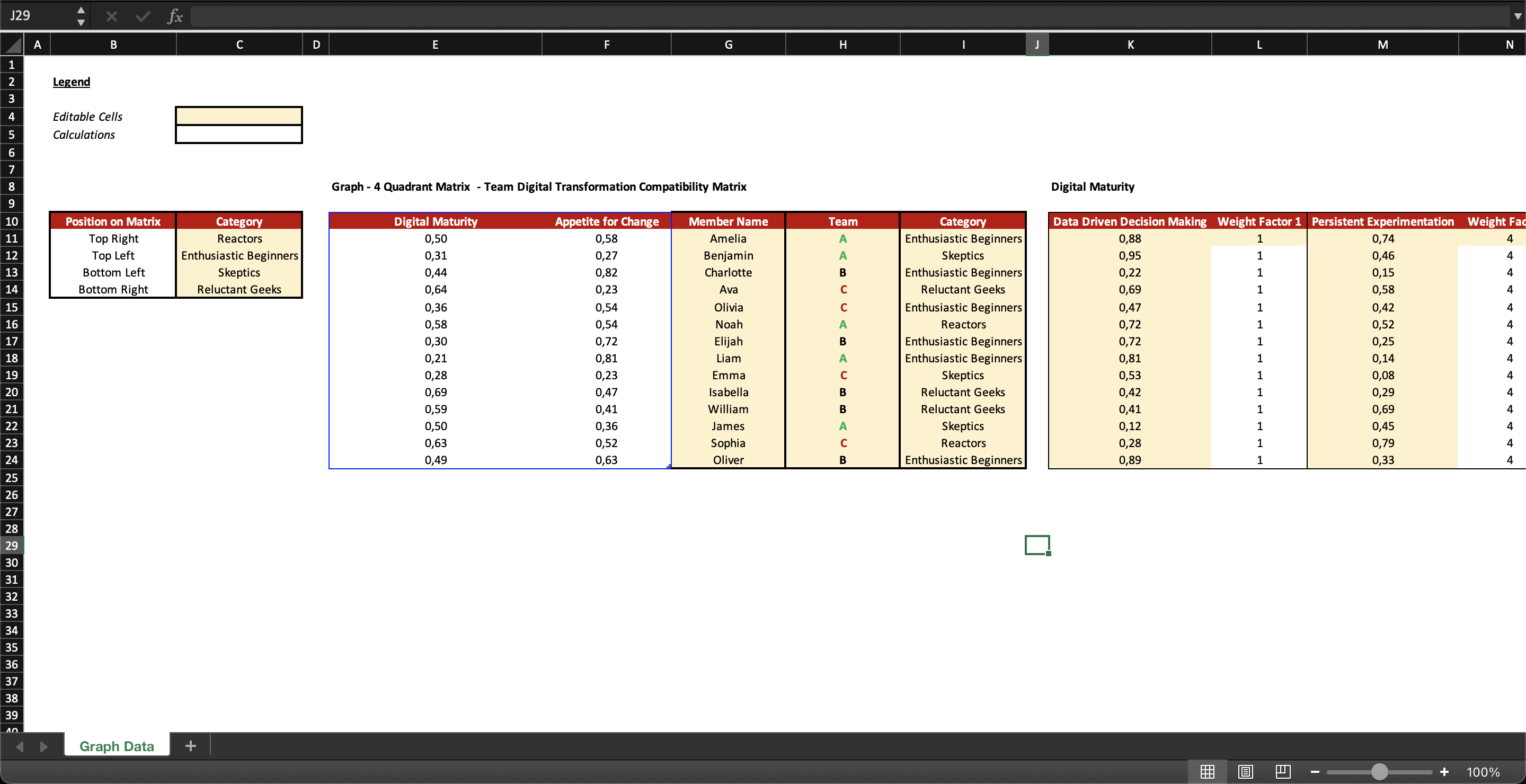Click the cancel entry X icon

coord(111,16)
